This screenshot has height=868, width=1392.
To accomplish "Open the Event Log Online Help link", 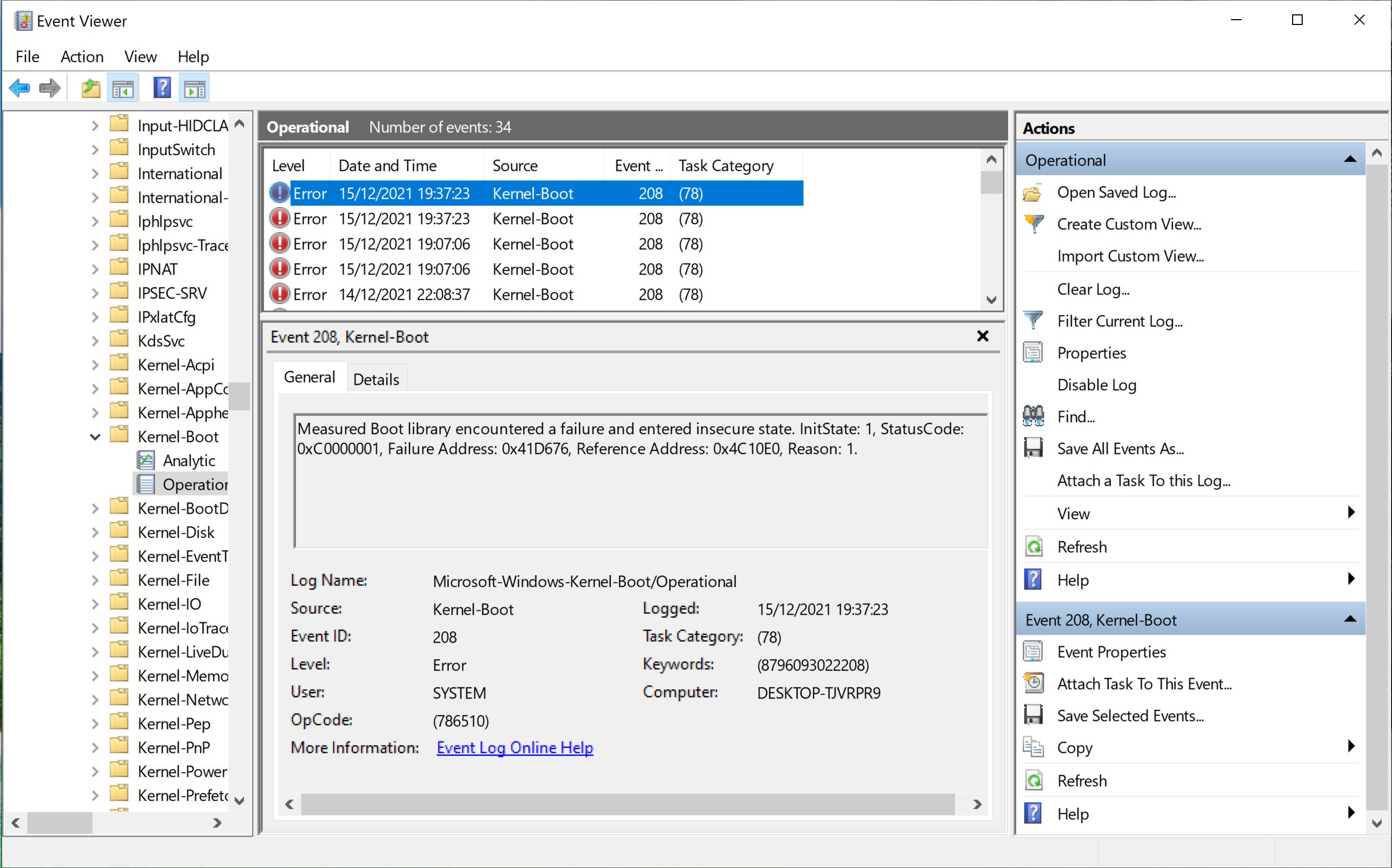I will coord(514,747).
